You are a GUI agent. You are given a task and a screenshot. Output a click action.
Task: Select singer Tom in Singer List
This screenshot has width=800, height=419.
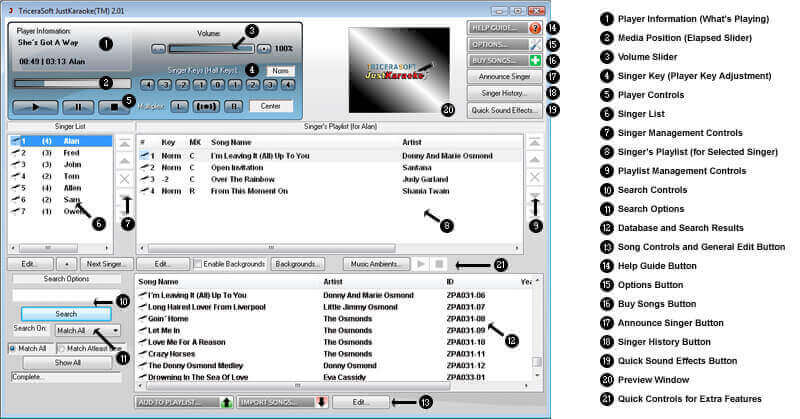[x=60, y=176]
